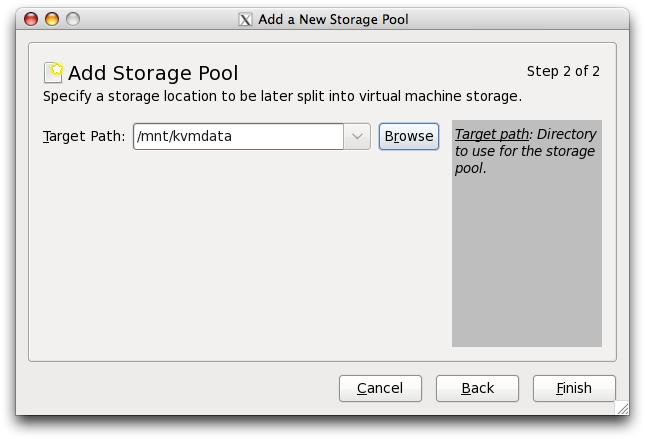Click the Add Storage Pool page icon
This screenshot has width=645, height=439.
tap(54, 72)
